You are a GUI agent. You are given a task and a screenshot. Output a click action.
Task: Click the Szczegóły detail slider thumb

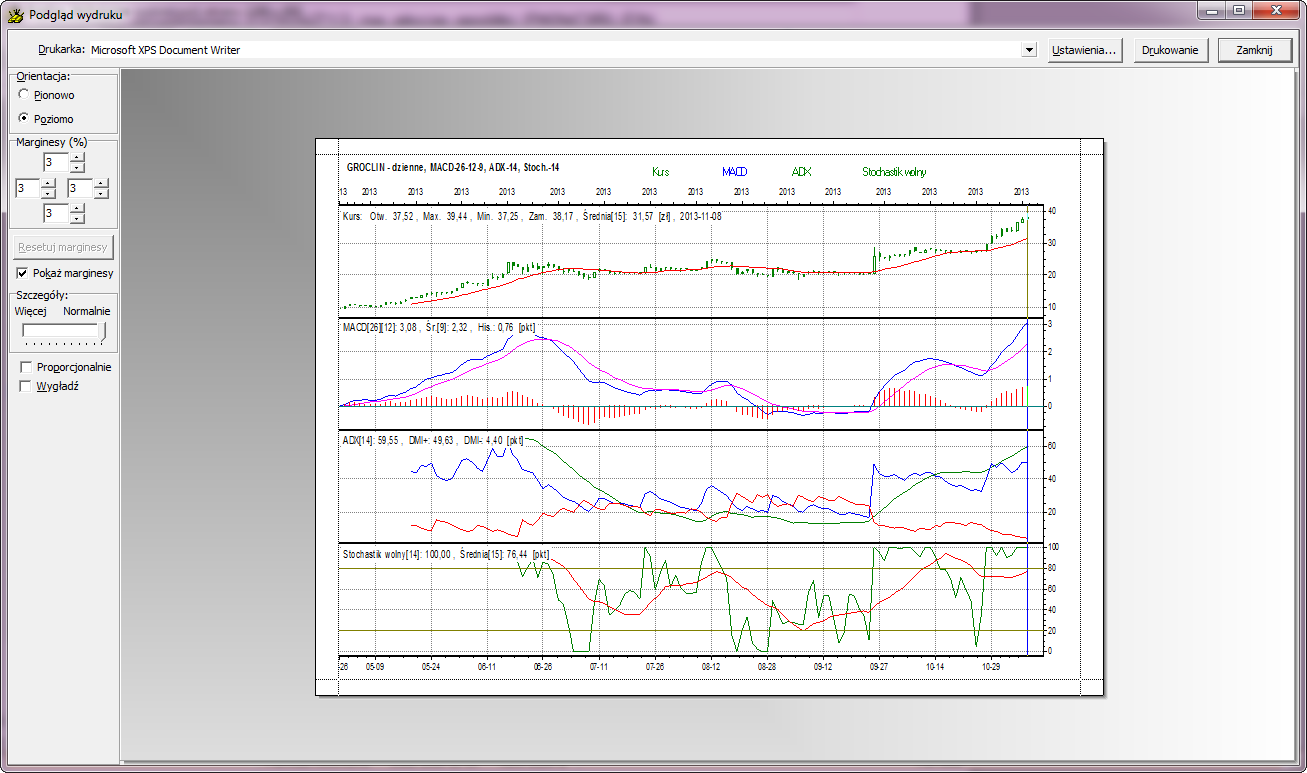click(x=102, y=334)
